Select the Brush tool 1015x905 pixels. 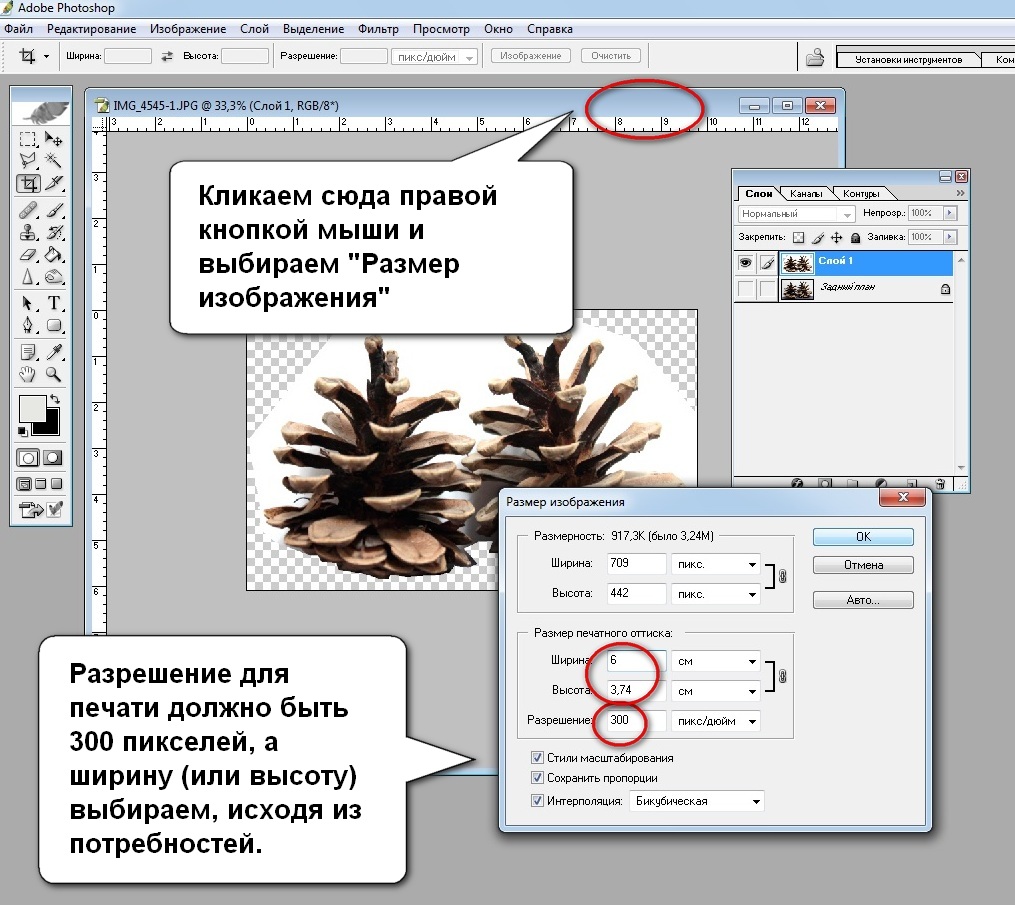(x=54, y=210)
